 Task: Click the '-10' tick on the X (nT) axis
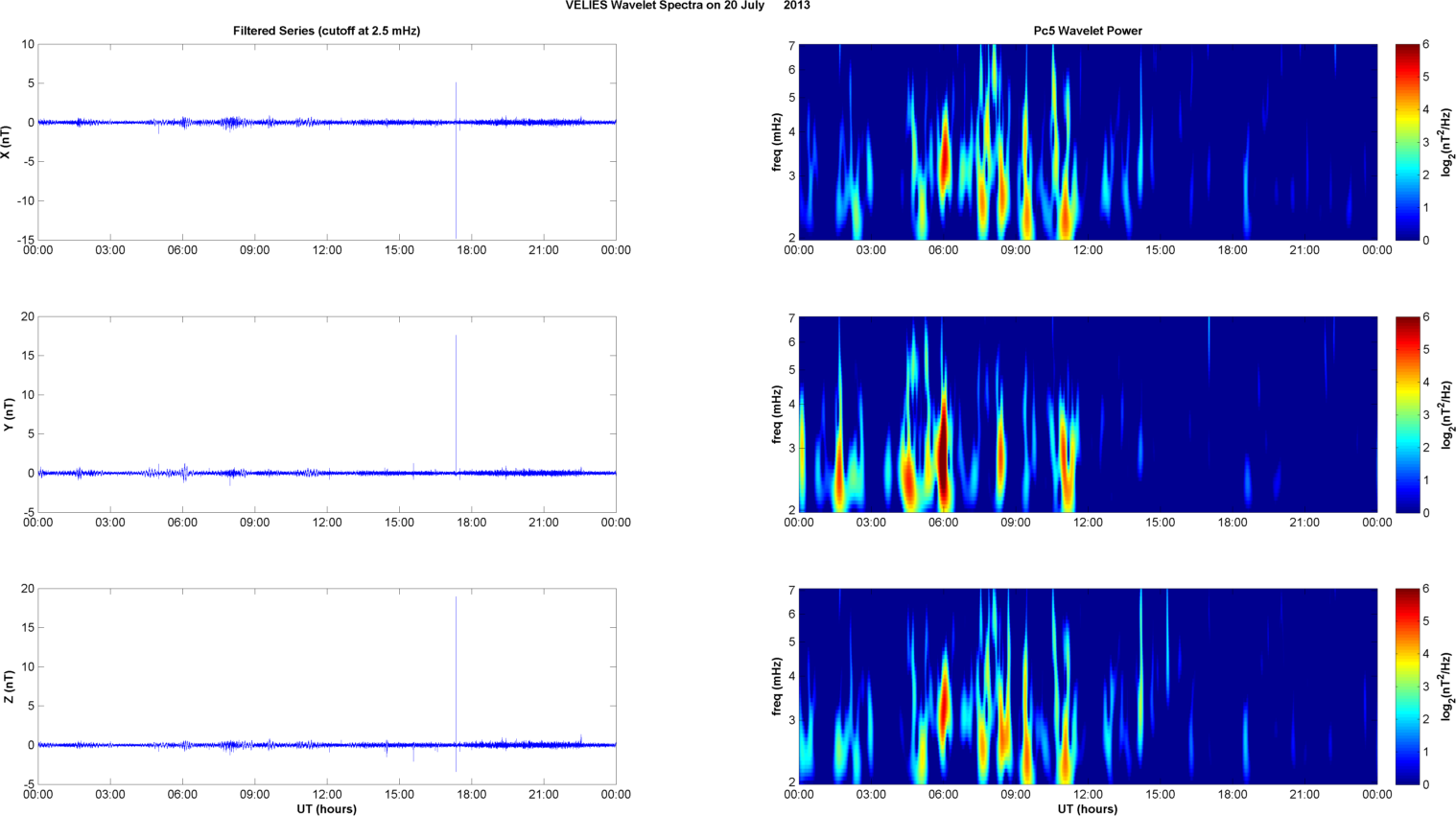click(x=25, y=201)
